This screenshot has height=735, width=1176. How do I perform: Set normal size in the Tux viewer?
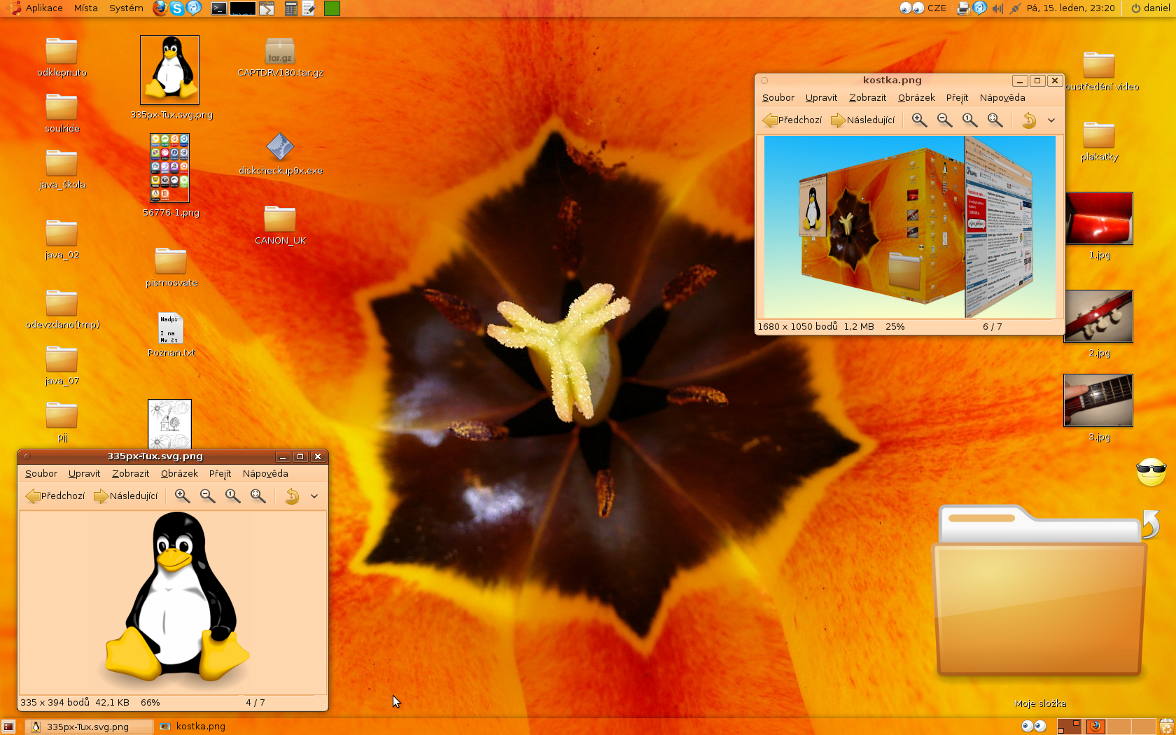232,496
